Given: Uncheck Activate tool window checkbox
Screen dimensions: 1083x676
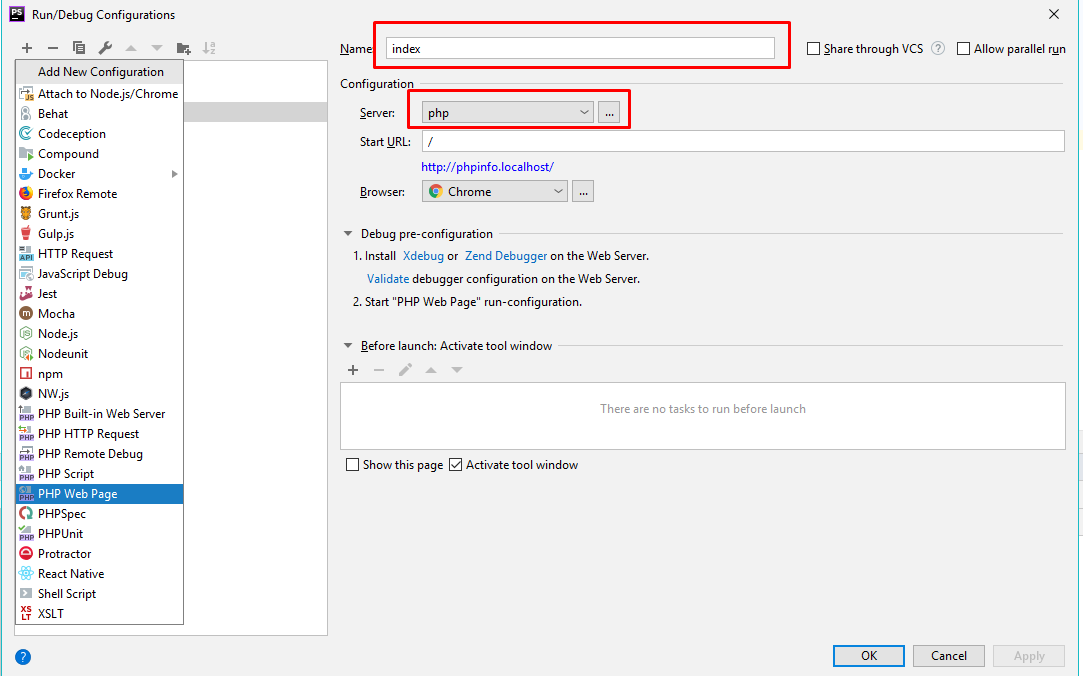Looking at the screenshot, I should pyautogui.click(x=456, y=465).
